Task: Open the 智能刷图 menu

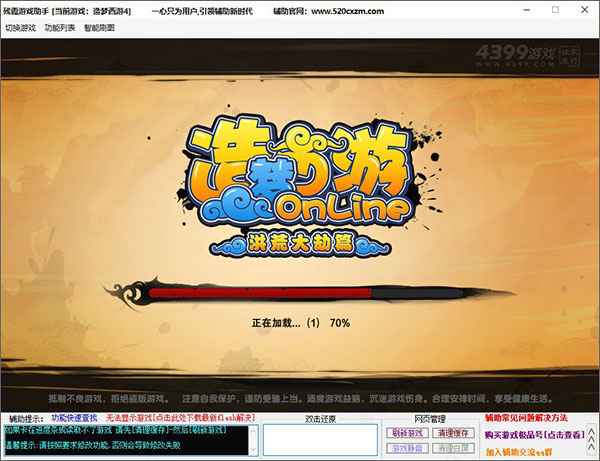Action: (x=99, y=28)
